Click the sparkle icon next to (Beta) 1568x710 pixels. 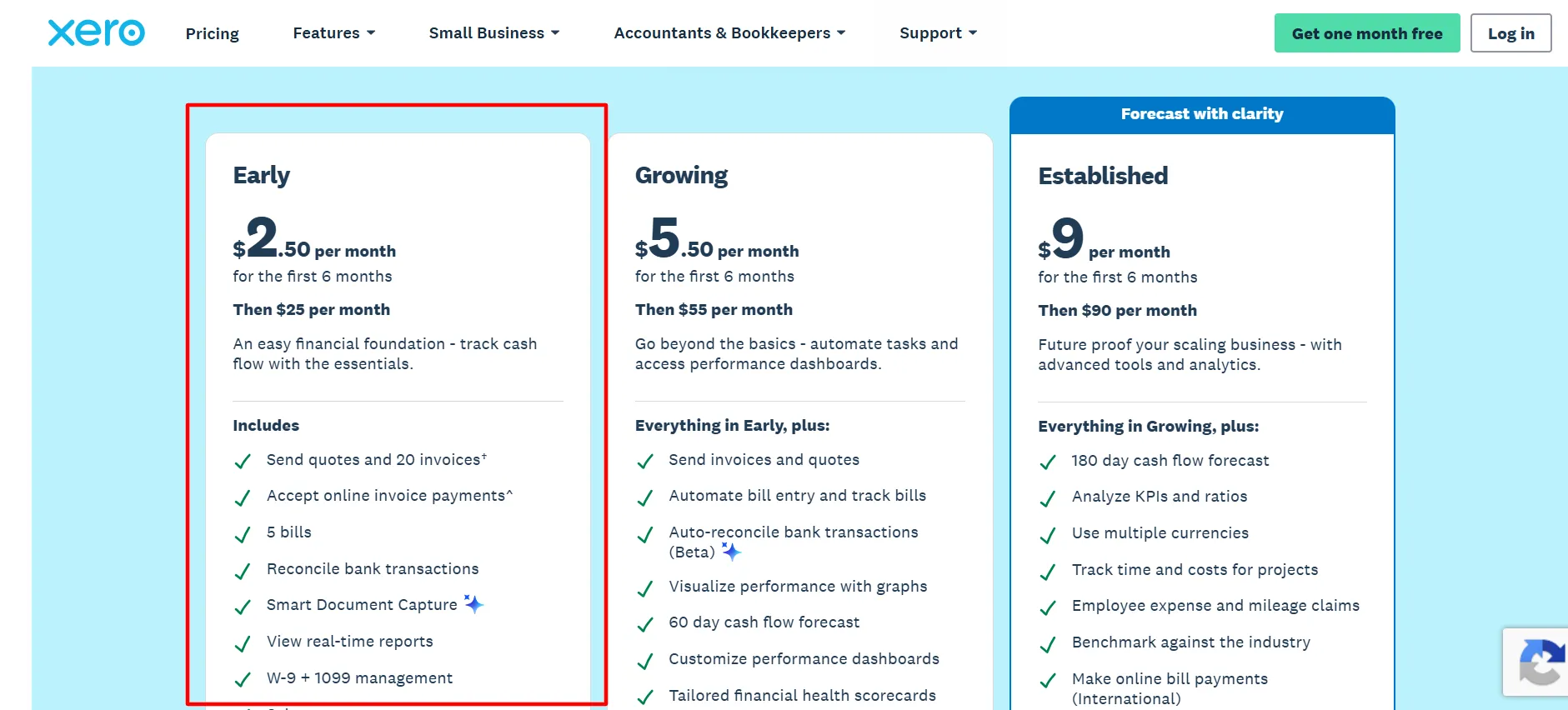pos(731,552)
